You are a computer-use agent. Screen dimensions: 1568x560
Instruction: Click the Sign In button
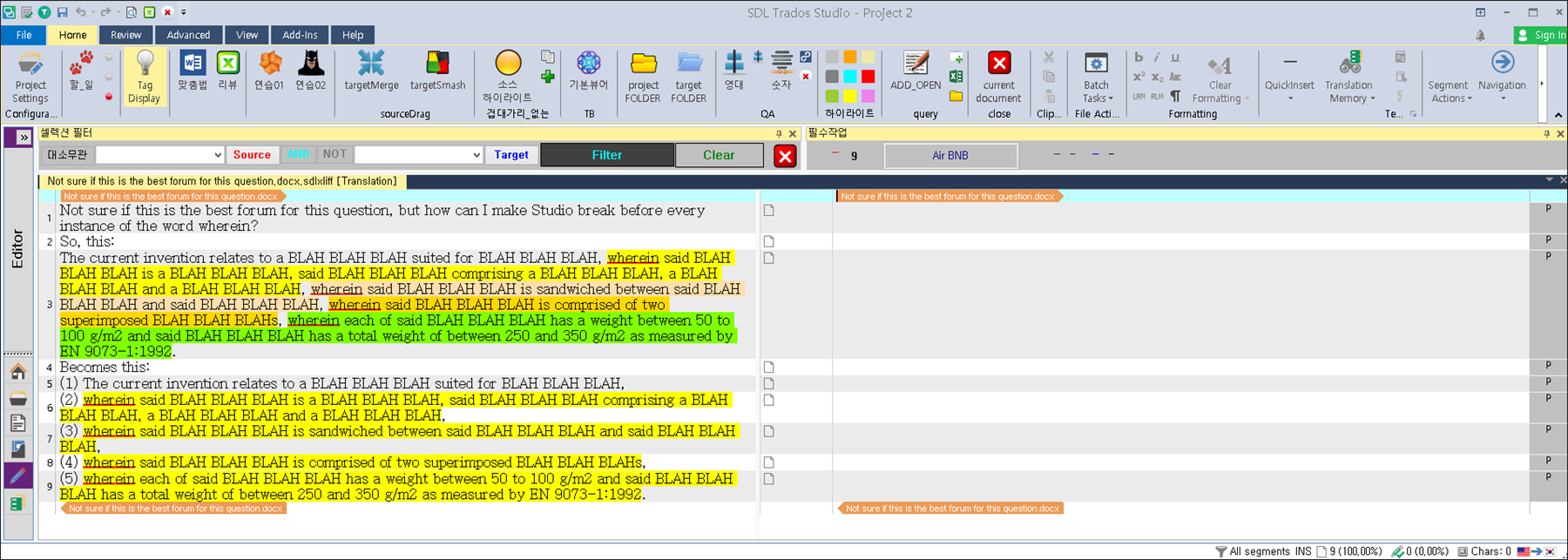point(1541,35)
